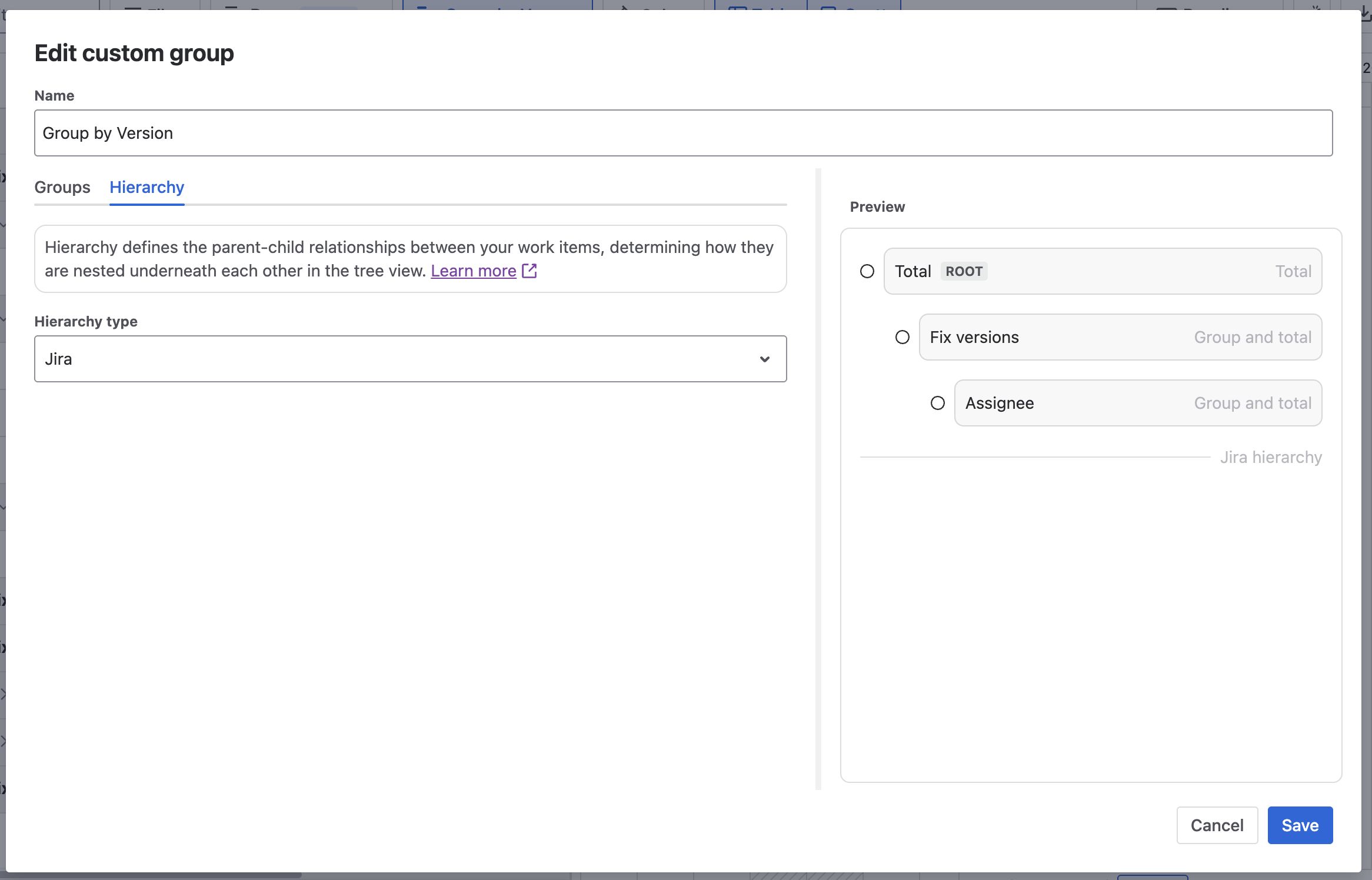
Task: Click 'Group and total' label on Fix versions
Action: coord(1252,337)
